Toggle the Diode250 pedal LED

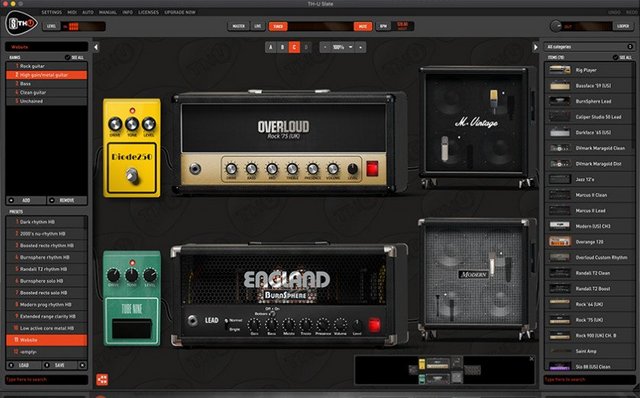(x=132, y=110)
